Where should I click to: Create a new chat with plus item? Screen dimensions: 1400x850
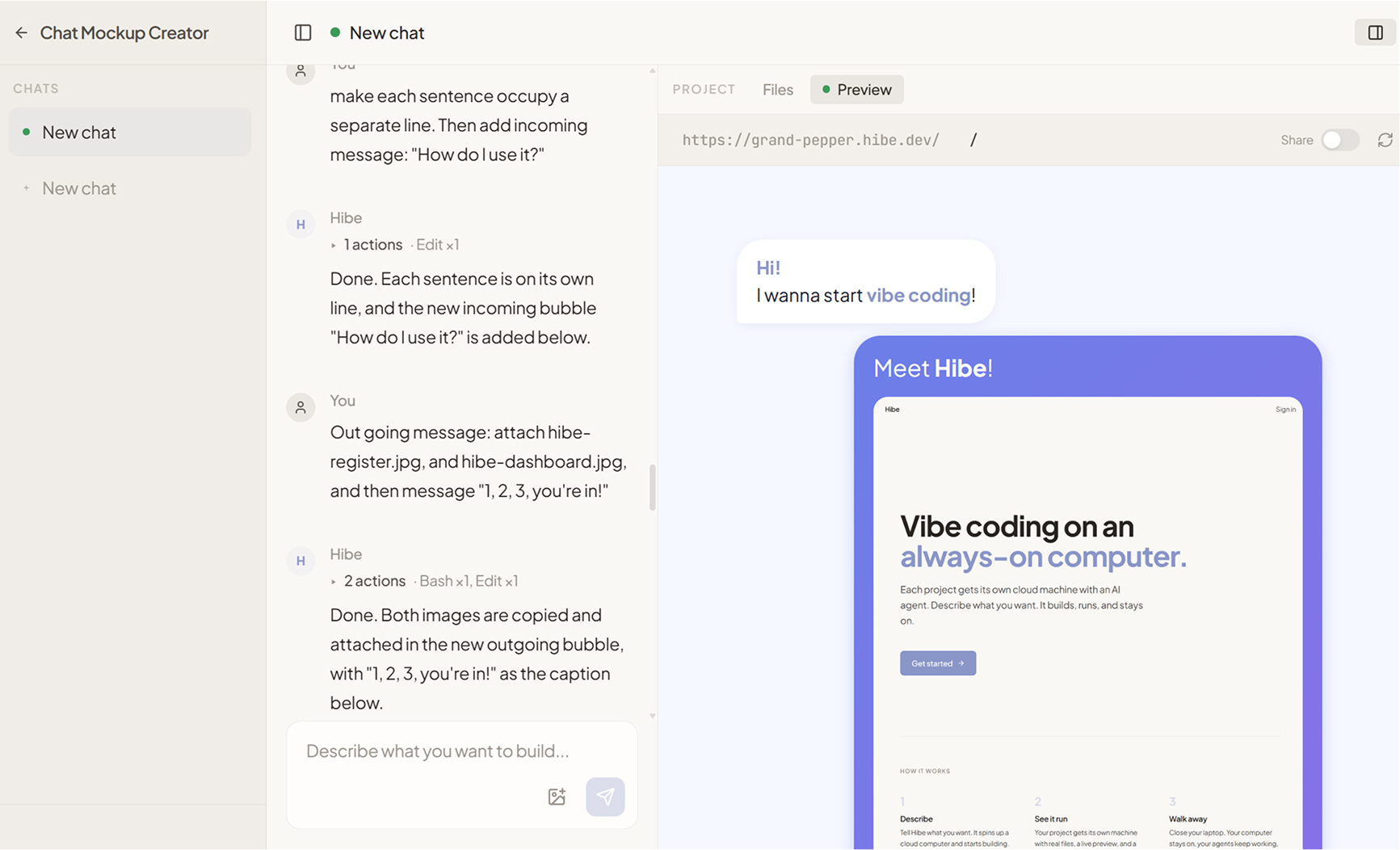tap(78, 188)
